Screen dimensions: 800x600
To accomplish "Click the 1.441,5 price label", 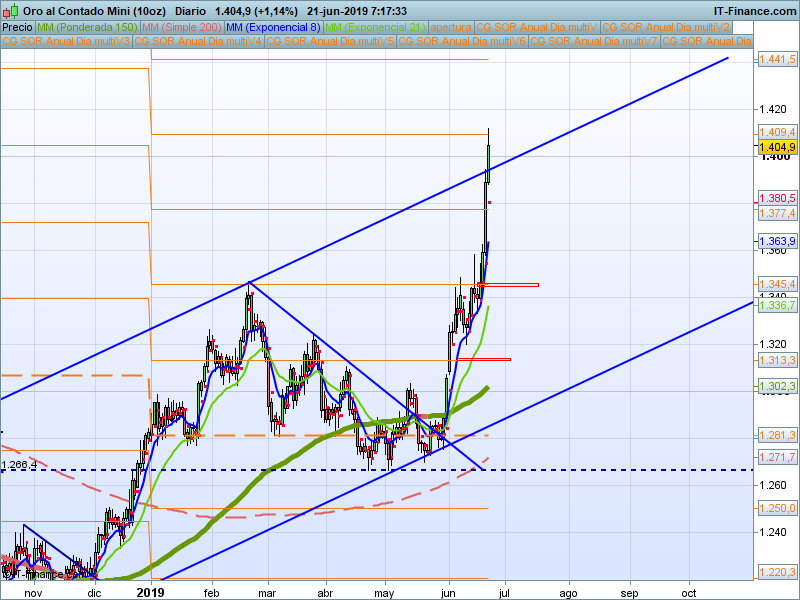I will [x=777, y=59].
